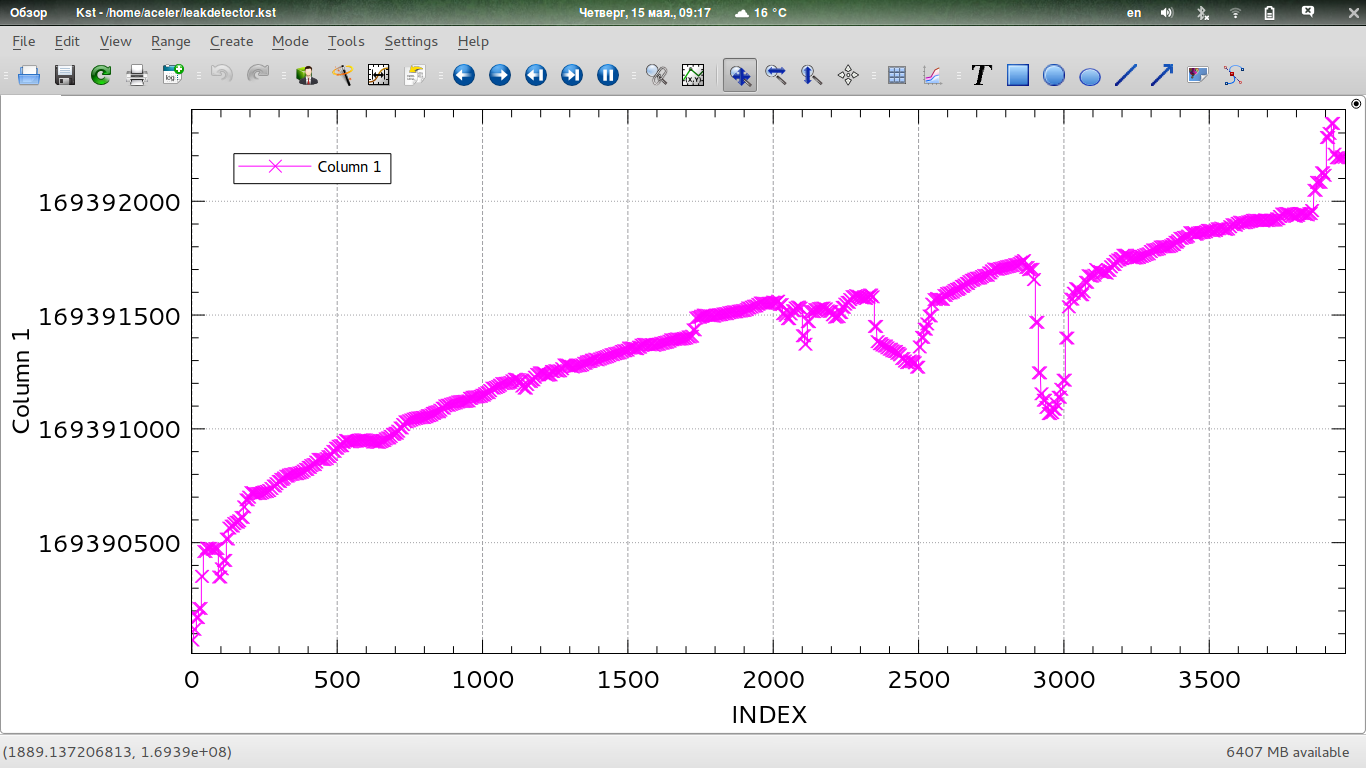This screenshot has width=1366, height=768.
Task: Click the back-one-screen left arrow button
Action: [x=464, y=75]
